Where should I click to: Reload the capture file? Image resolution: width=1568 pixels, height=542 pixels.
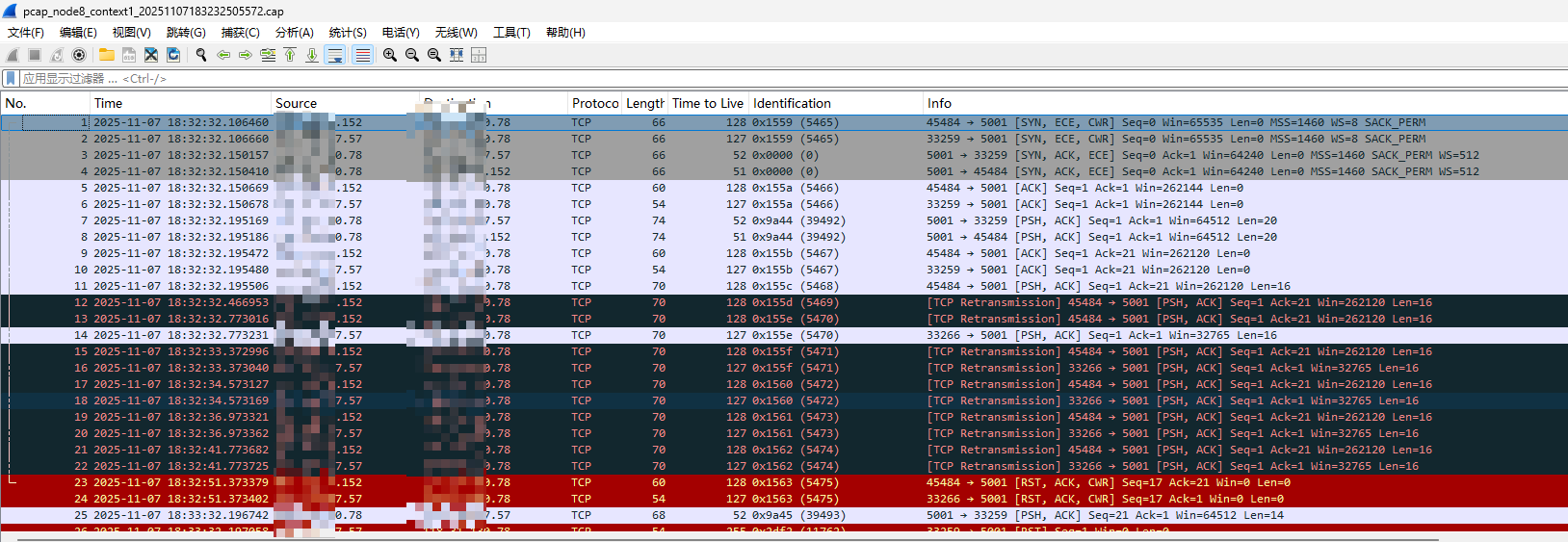[173, 55]
